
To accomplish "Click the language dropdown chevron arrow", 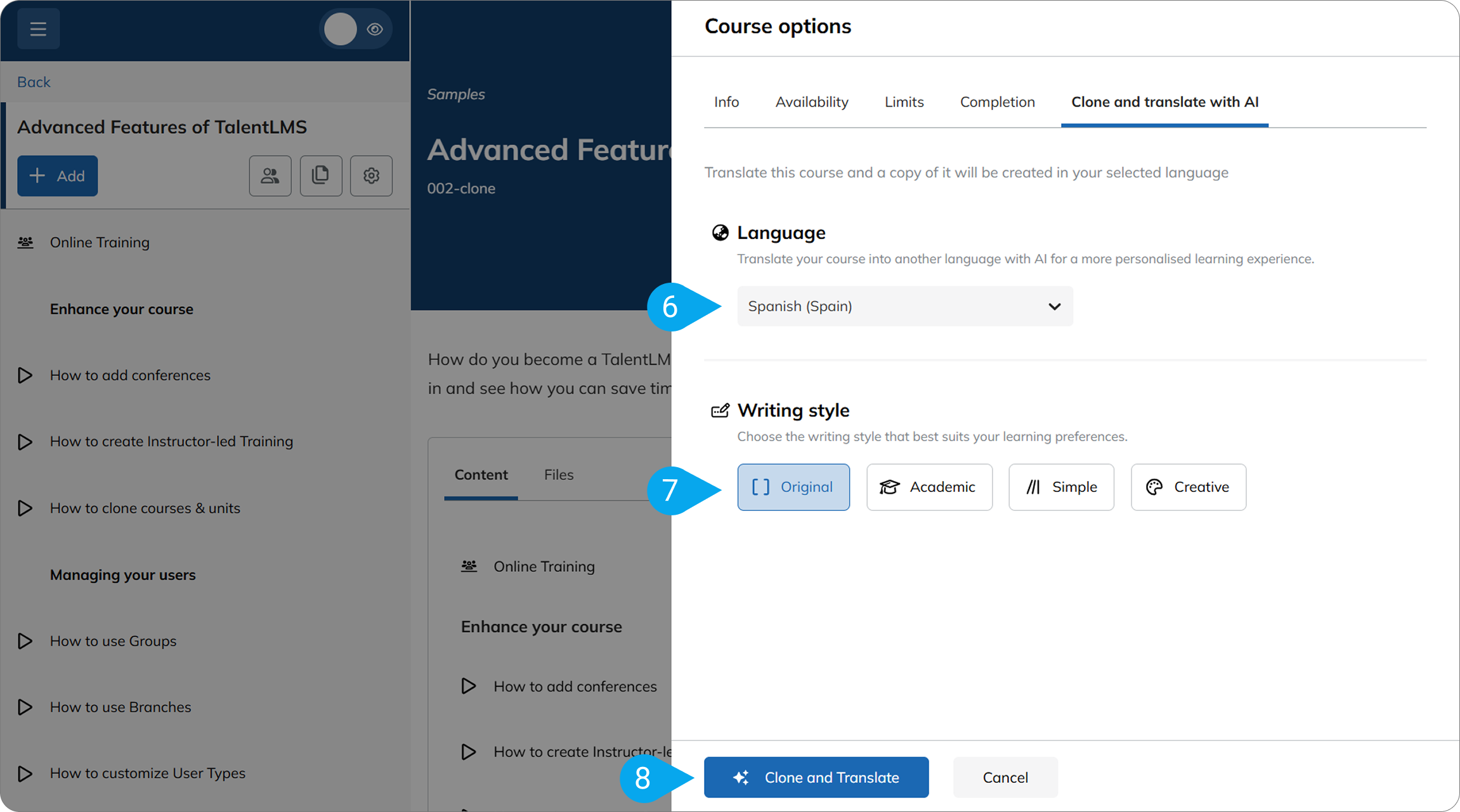I will pyautogui.click(x=1054, y=307).
